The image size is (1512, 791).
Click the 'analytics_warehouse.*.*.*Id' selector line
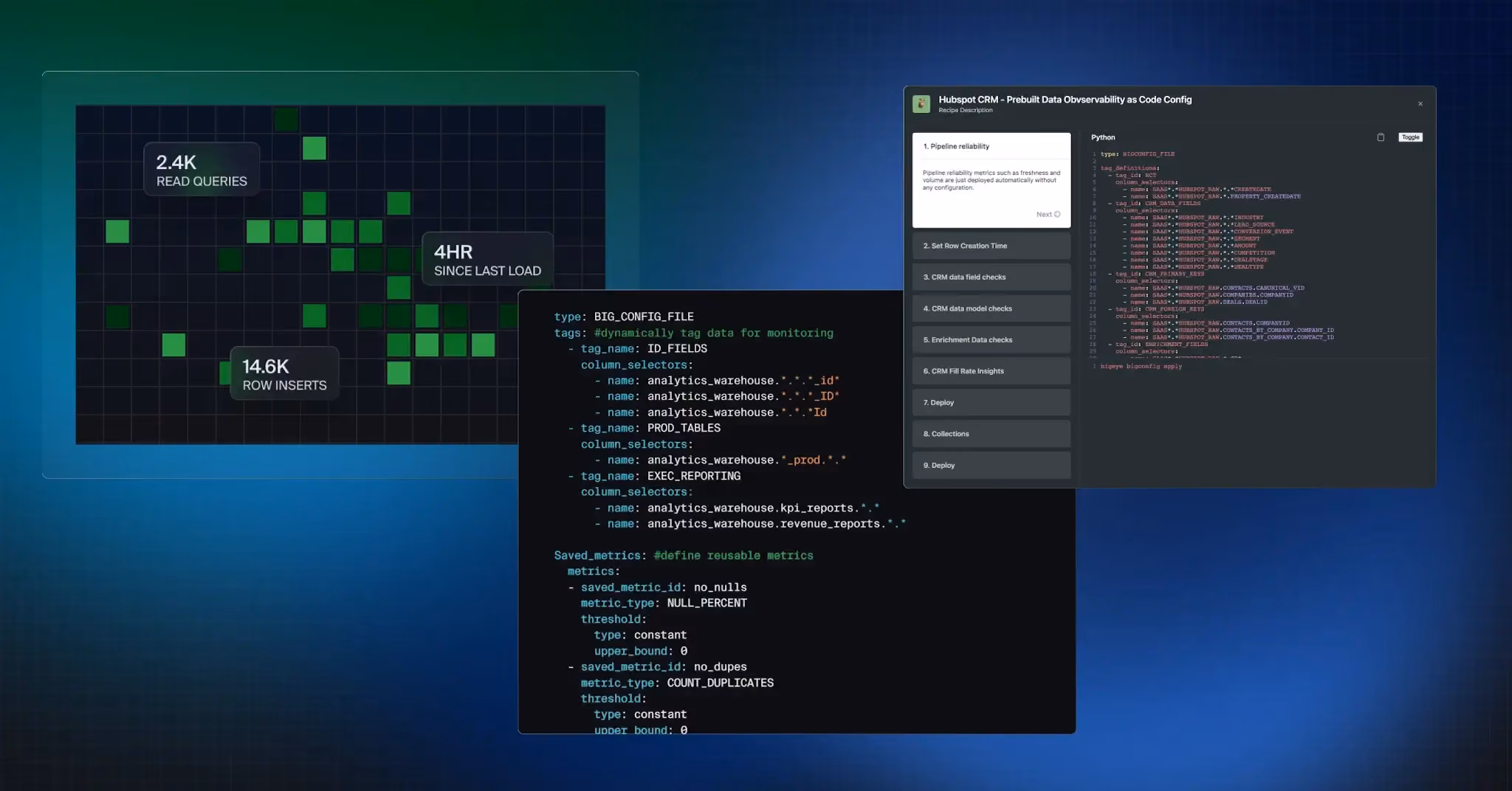coord(710,412)
